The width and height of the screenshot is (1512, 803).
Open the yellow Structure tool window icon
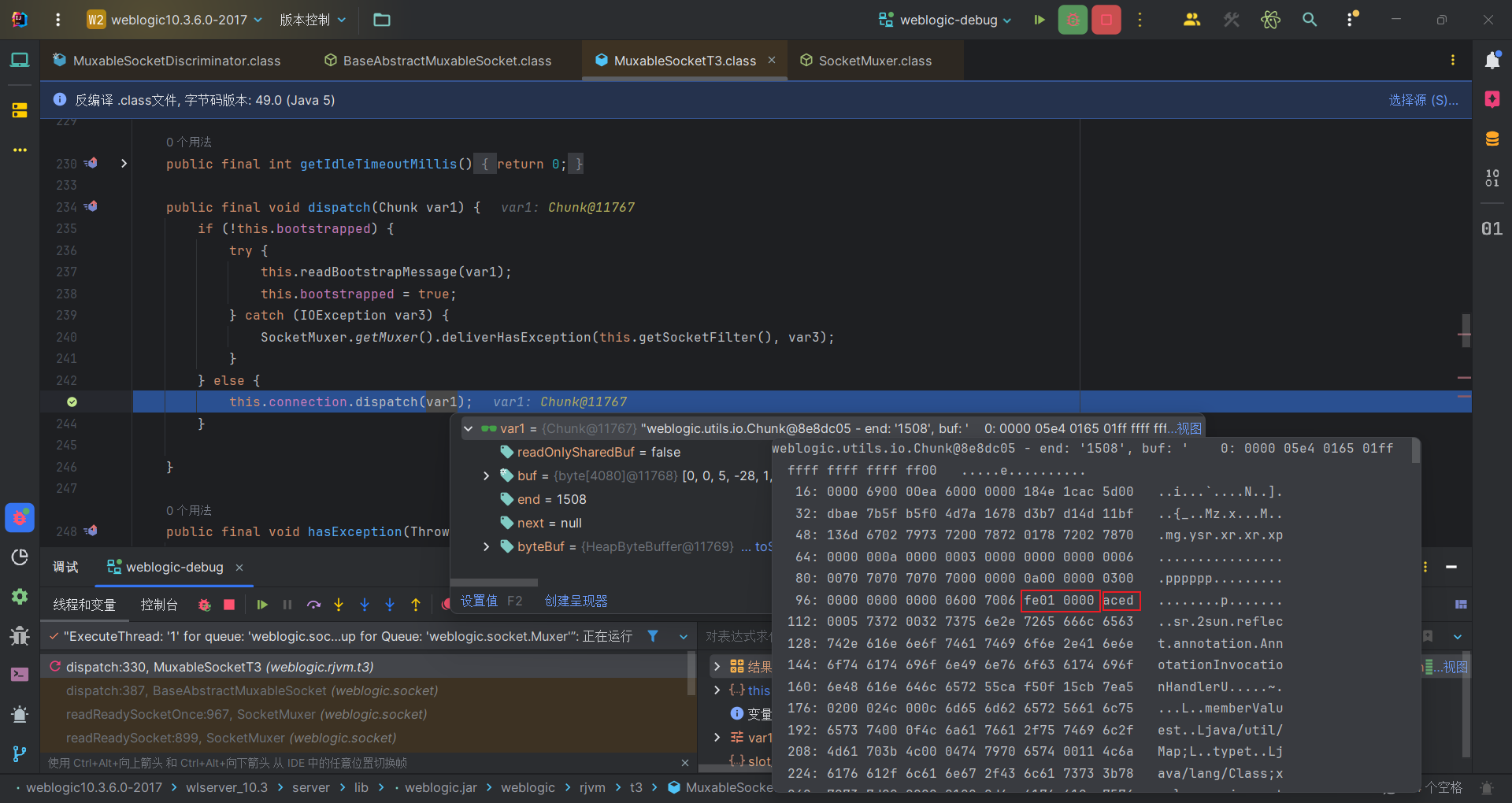(x=20, y=110)
